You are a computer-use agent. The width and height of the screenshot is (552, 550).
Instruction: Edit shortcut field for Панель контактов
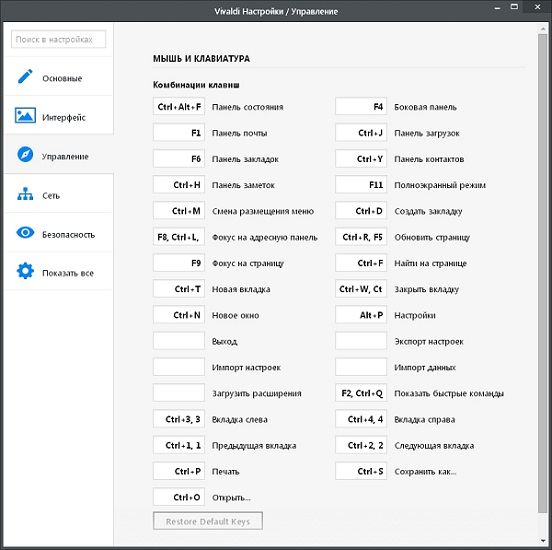361,158
